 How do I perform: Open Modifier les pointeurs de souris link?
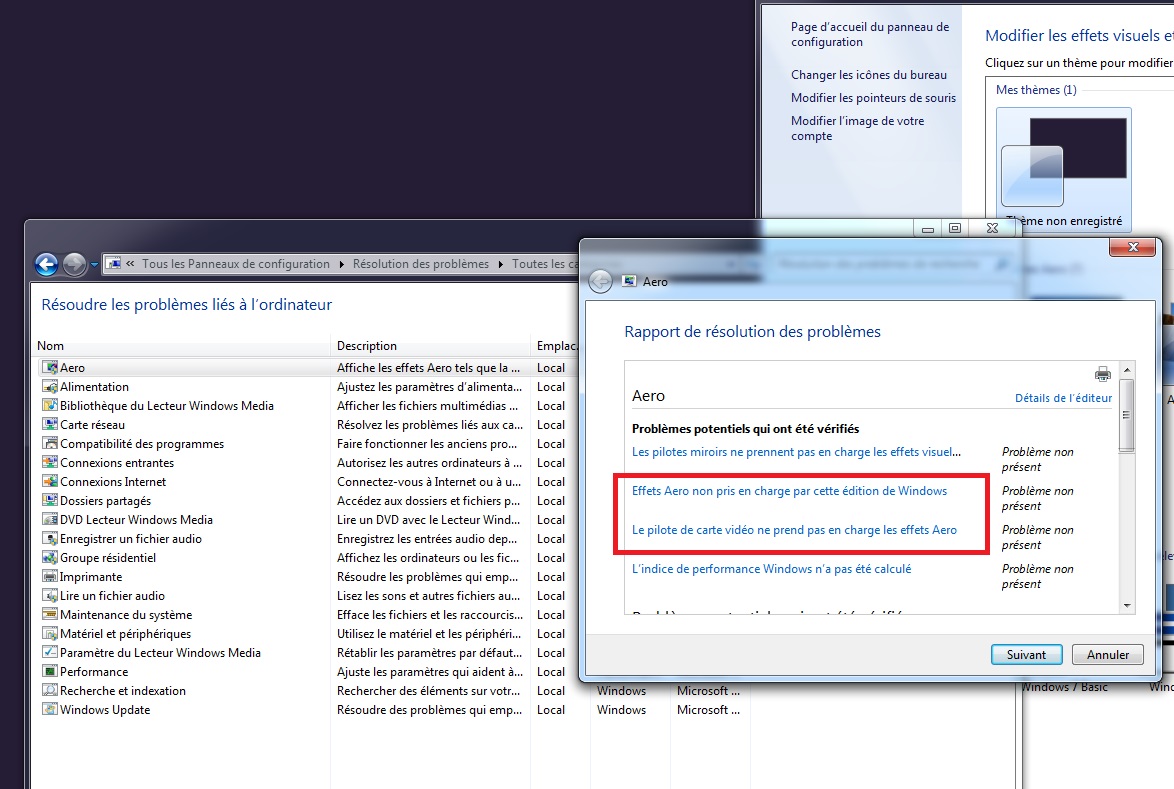(x=873, y=98)
